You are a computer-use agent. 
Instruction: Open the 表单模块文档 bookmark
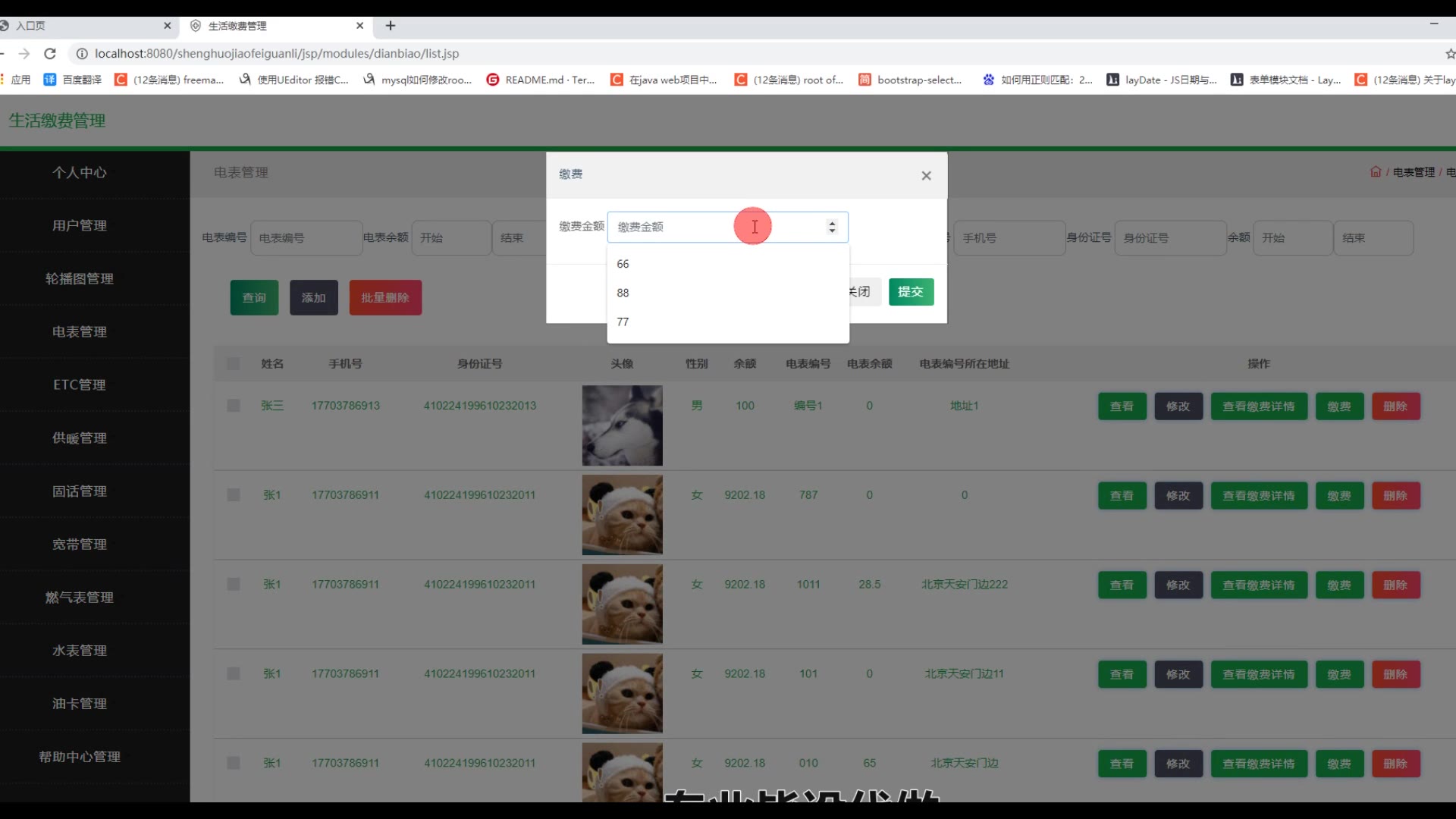pos(1286,80)
